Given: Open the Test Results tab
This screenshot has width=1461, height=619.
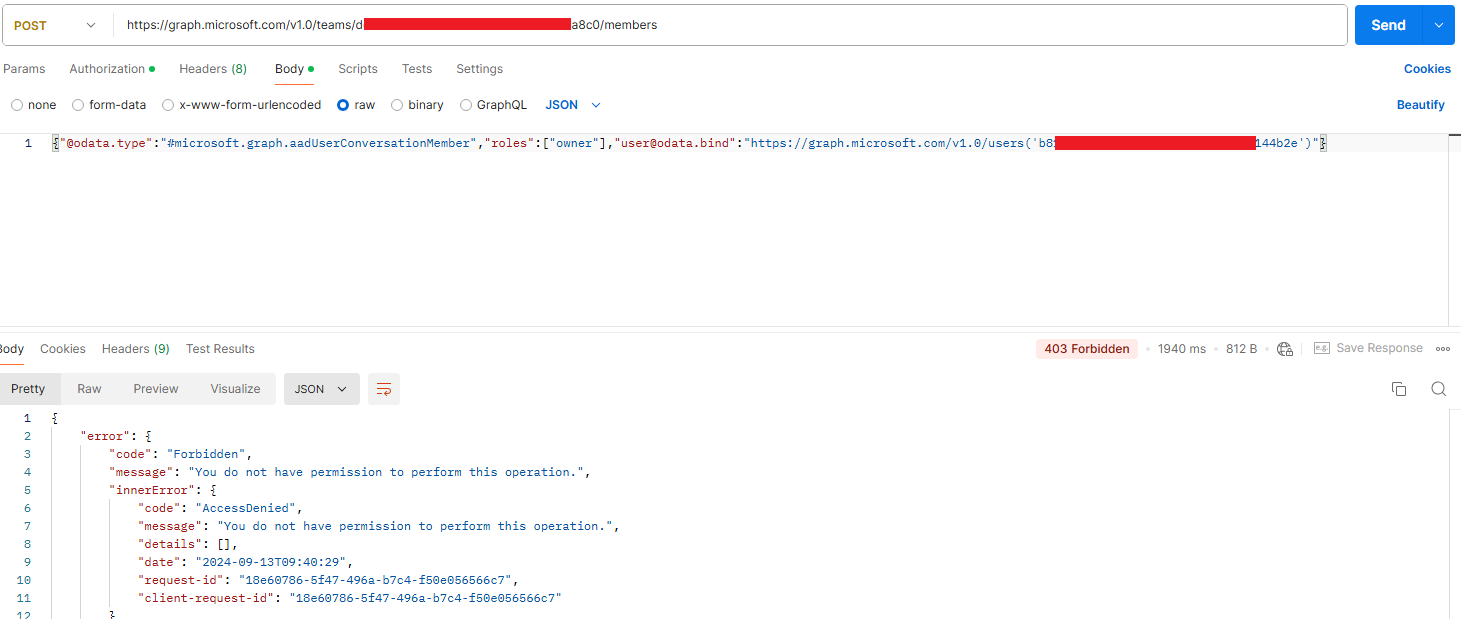Looking at the screenshot, I should pos(220,349).
